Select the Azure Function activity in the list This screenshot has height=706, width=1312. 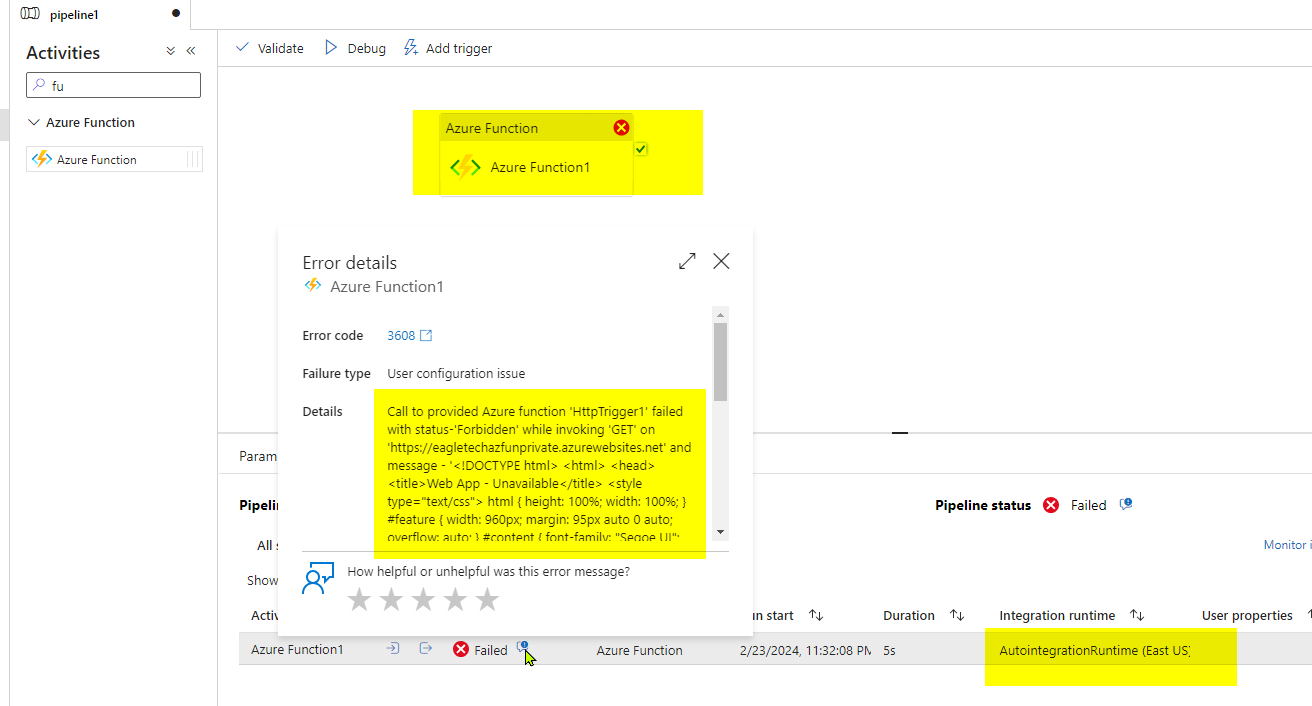[114, 159]
